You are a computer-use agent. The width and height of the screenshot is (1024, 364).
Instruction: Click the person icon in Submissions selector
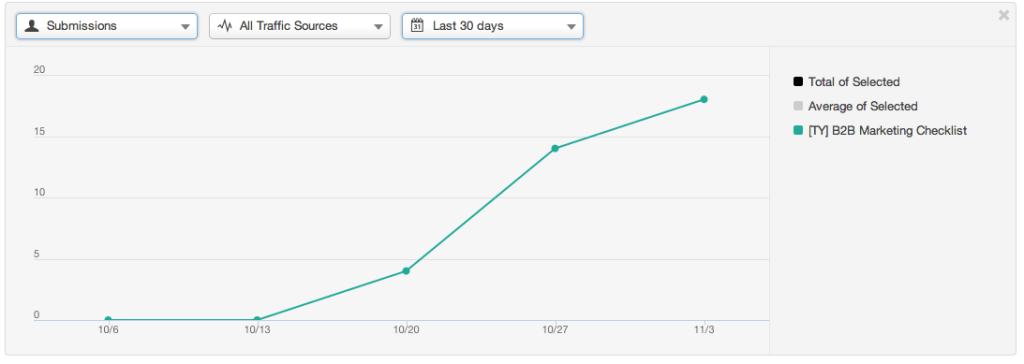click(x=31, y=26)
